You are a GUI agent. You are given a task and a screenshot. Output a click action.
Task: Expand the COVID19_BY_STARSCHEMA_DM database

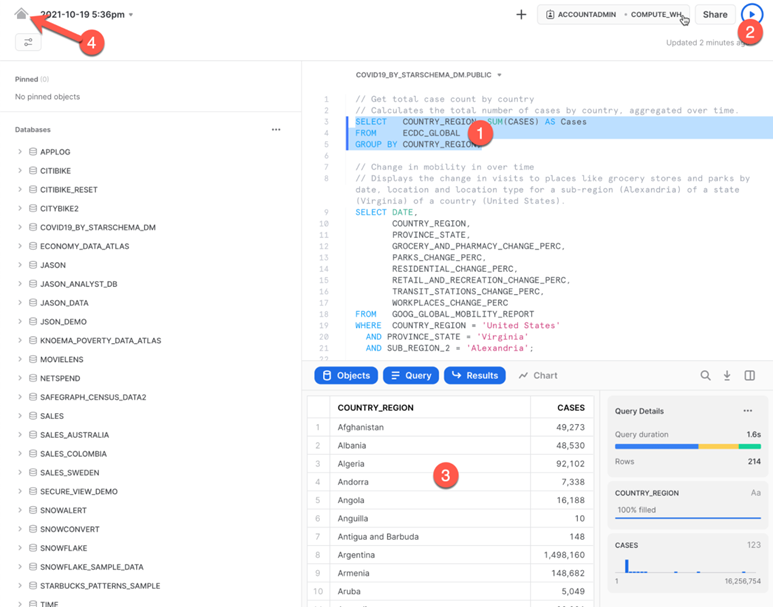pos(20,228)
